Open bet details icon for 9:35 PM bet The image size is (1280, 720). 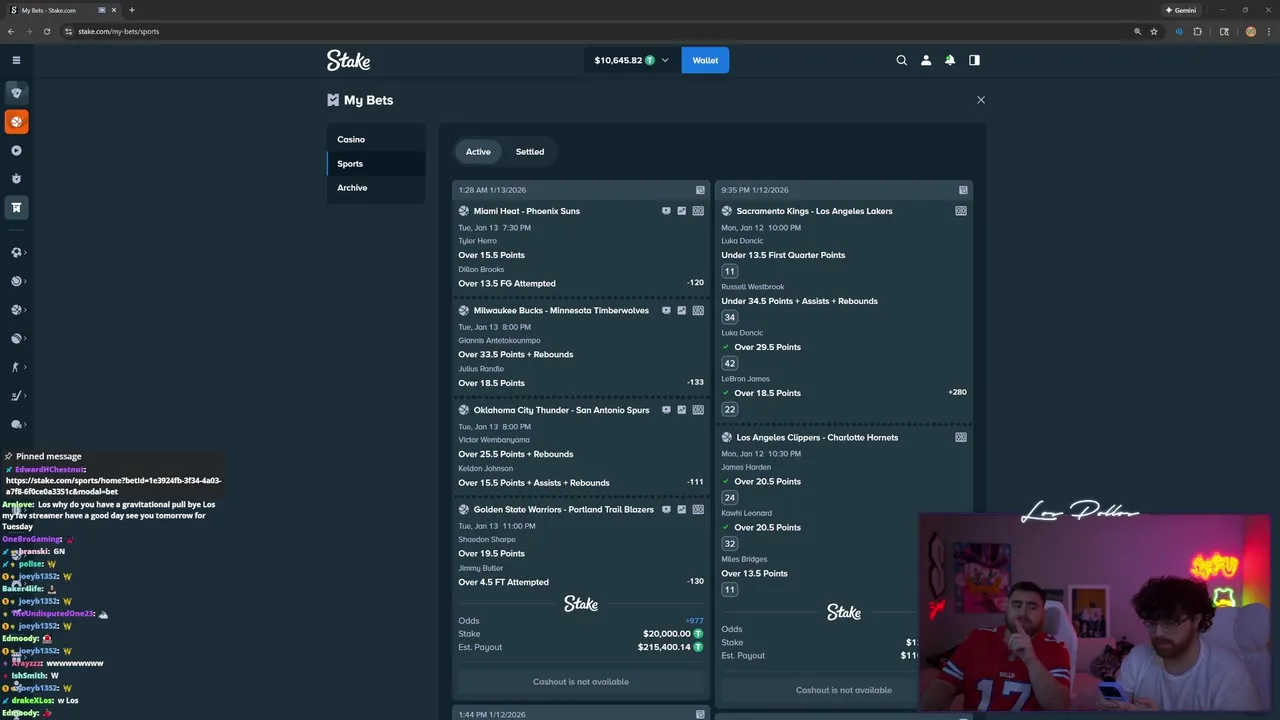click(963, 190)
